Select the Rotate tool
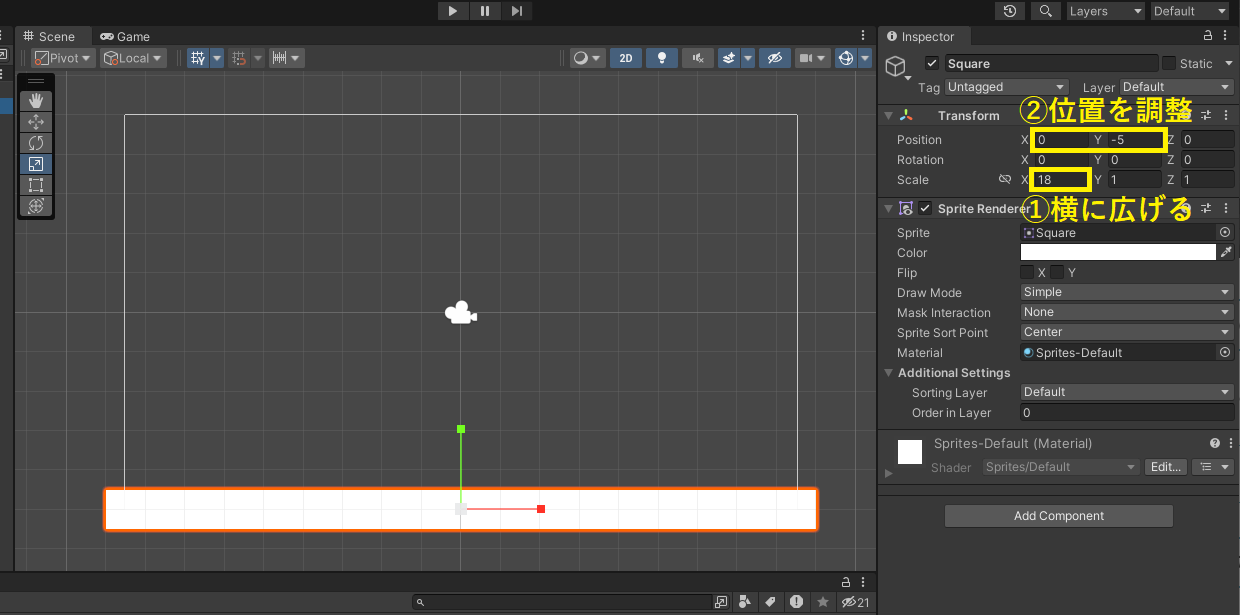 tap(36, 143)
